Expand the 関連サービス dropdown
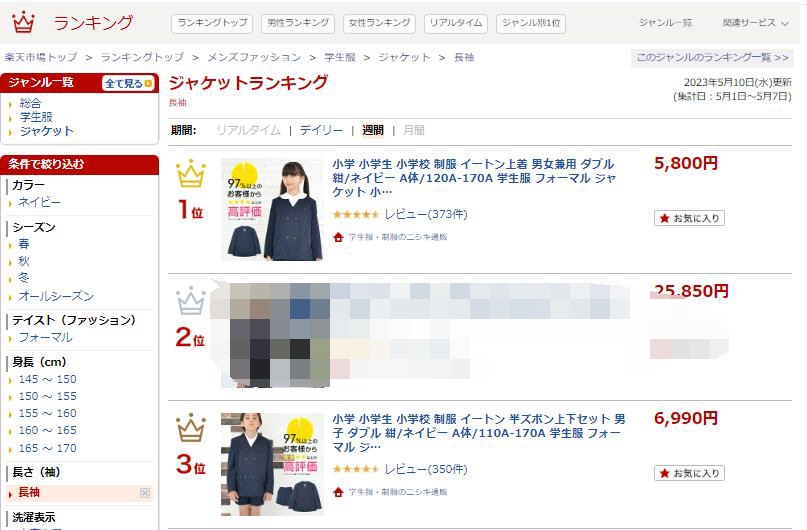 coord(755,23)
